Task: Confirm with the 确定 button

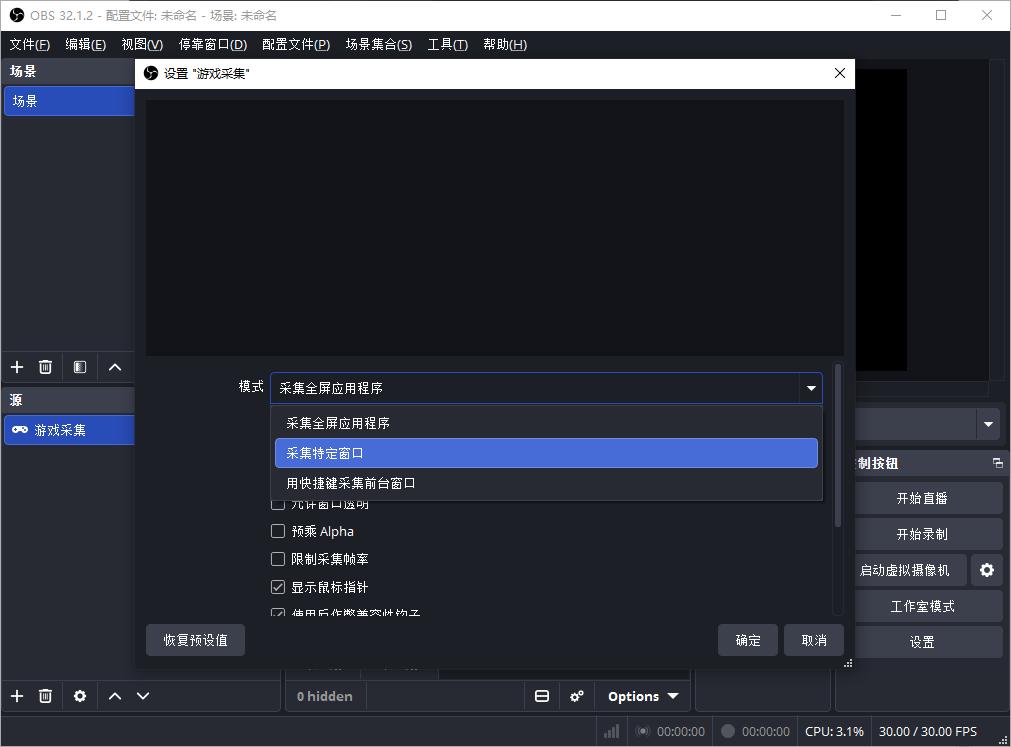Action: (x=748, y=640)
